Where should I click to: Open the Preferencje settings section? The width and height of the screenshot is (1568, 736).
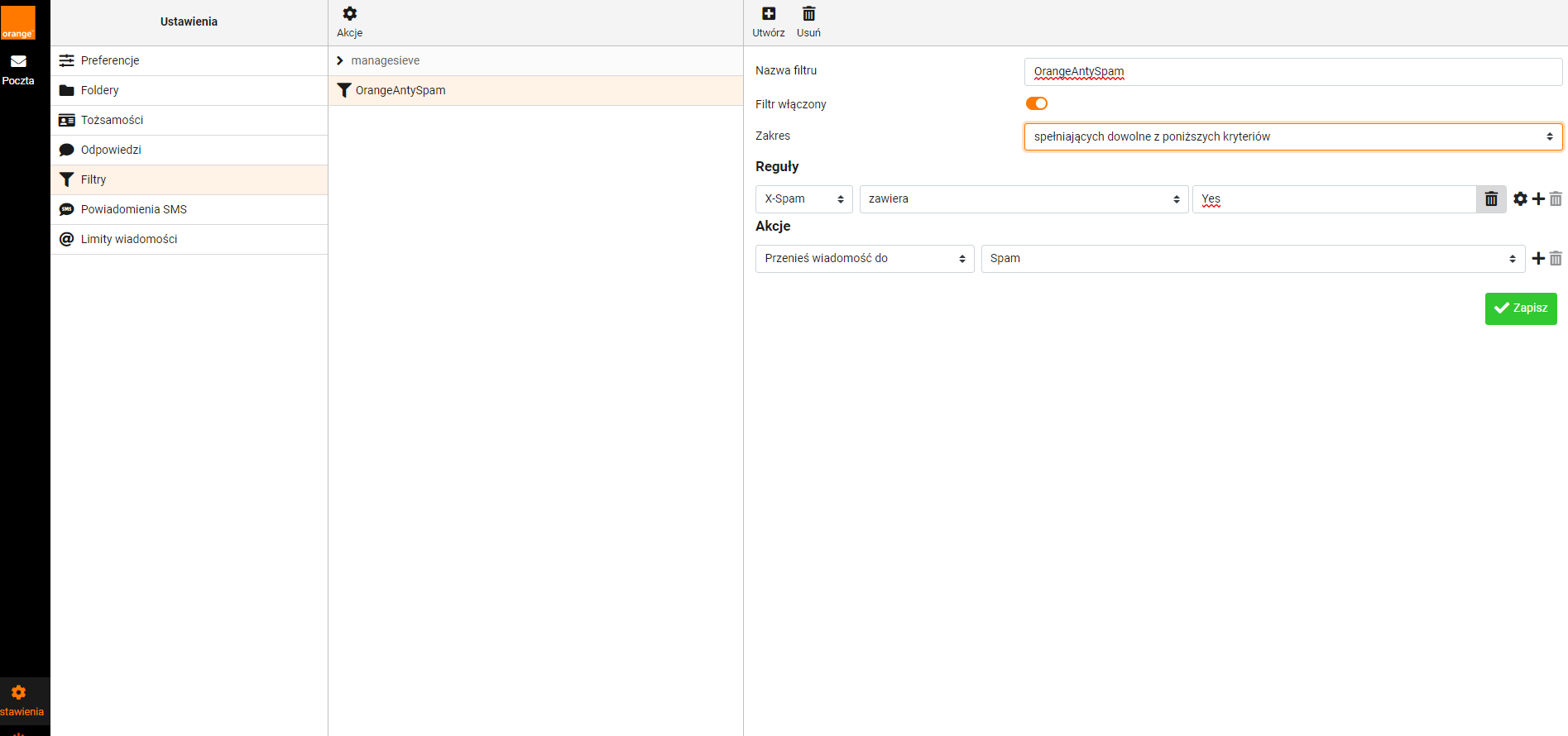click(110, 60)
